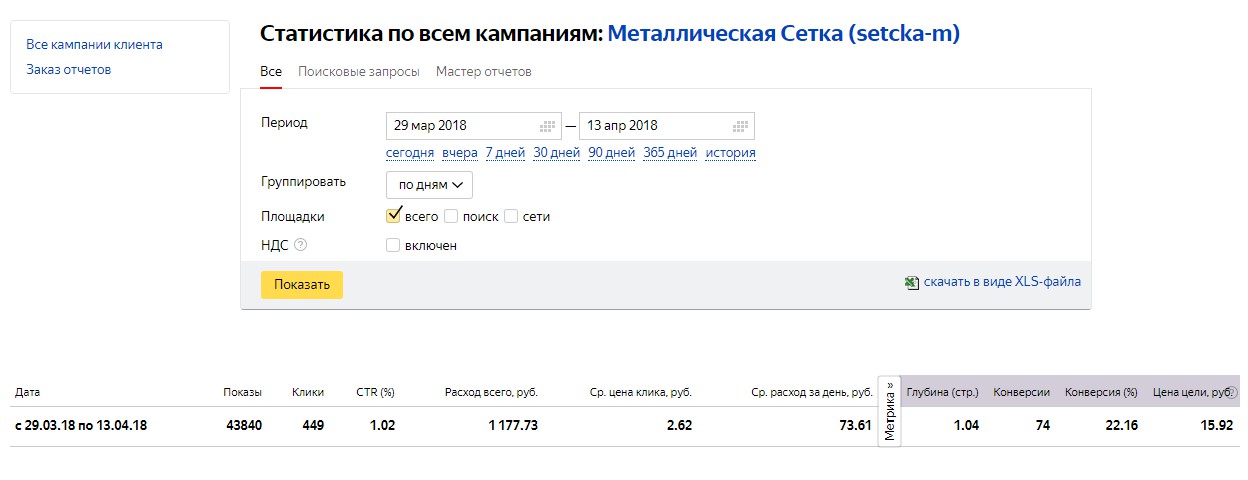Click the 'Клики' column header
The height and width of the screenshot is (480, 1248).
308,393
